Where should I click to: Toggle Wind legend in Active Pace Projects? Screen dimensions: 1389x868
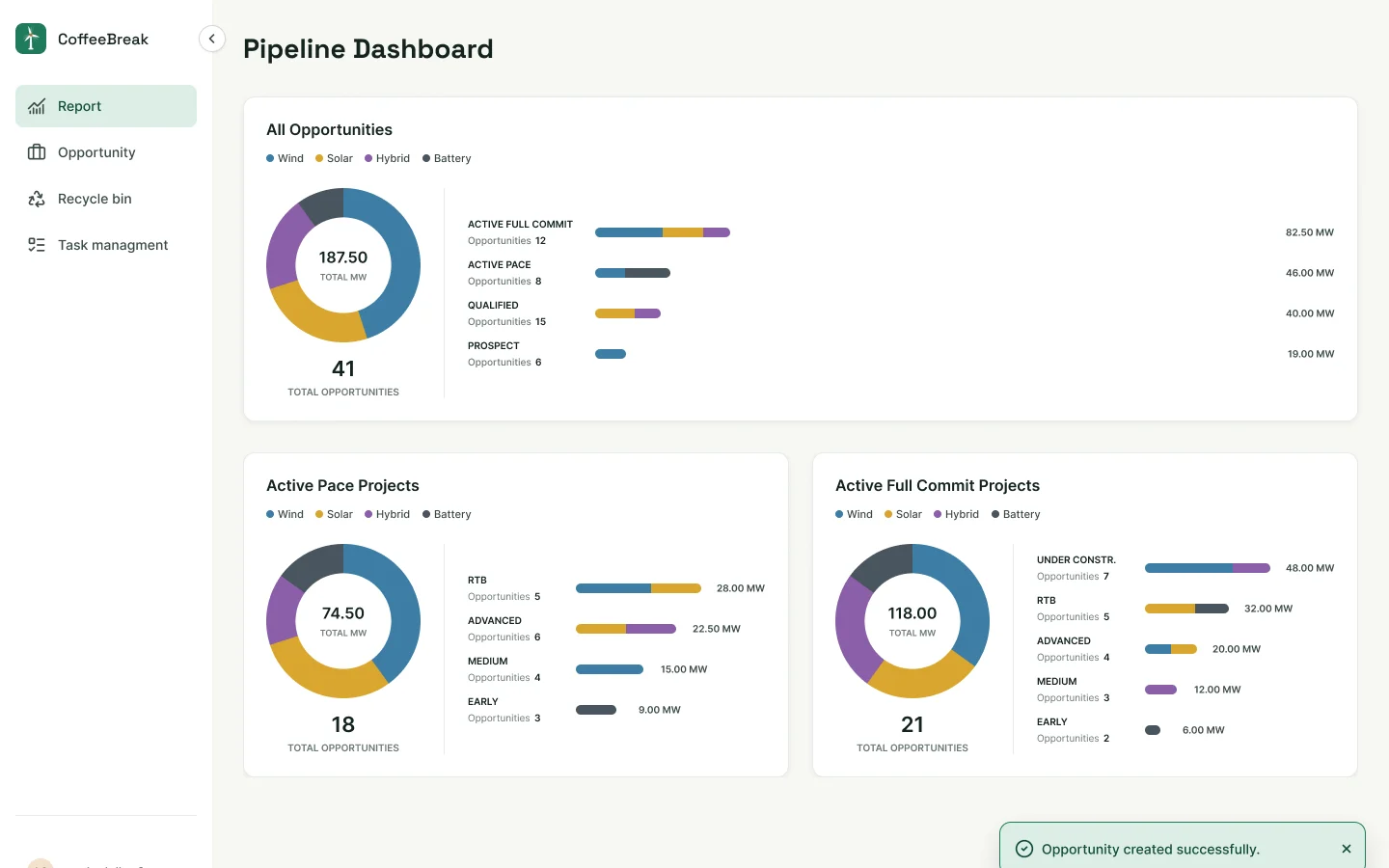click(x=285, y=514)
